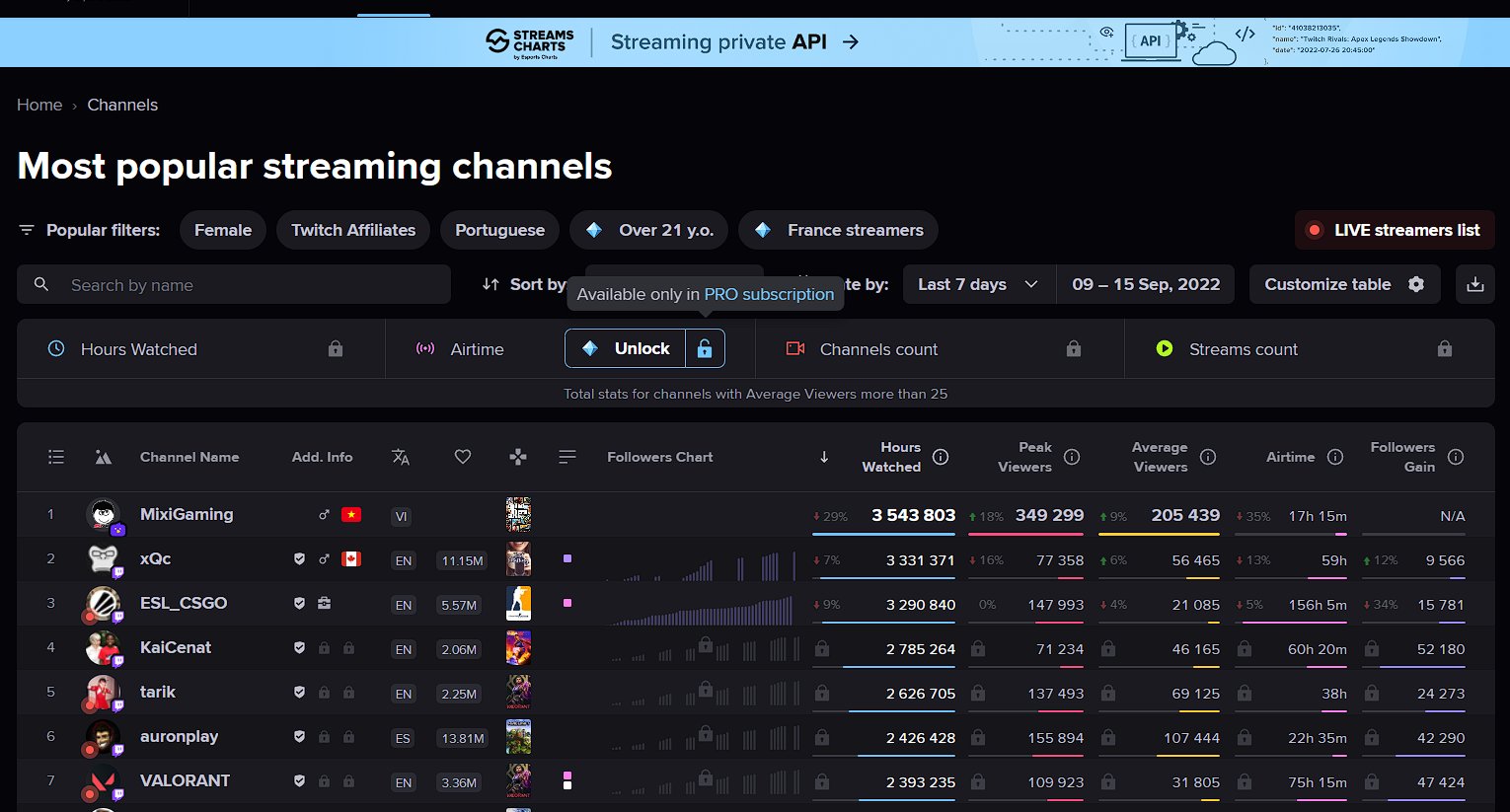1510x812 pixels.
Task: Click the language column header icon
Action: click(x=401, y=457)
